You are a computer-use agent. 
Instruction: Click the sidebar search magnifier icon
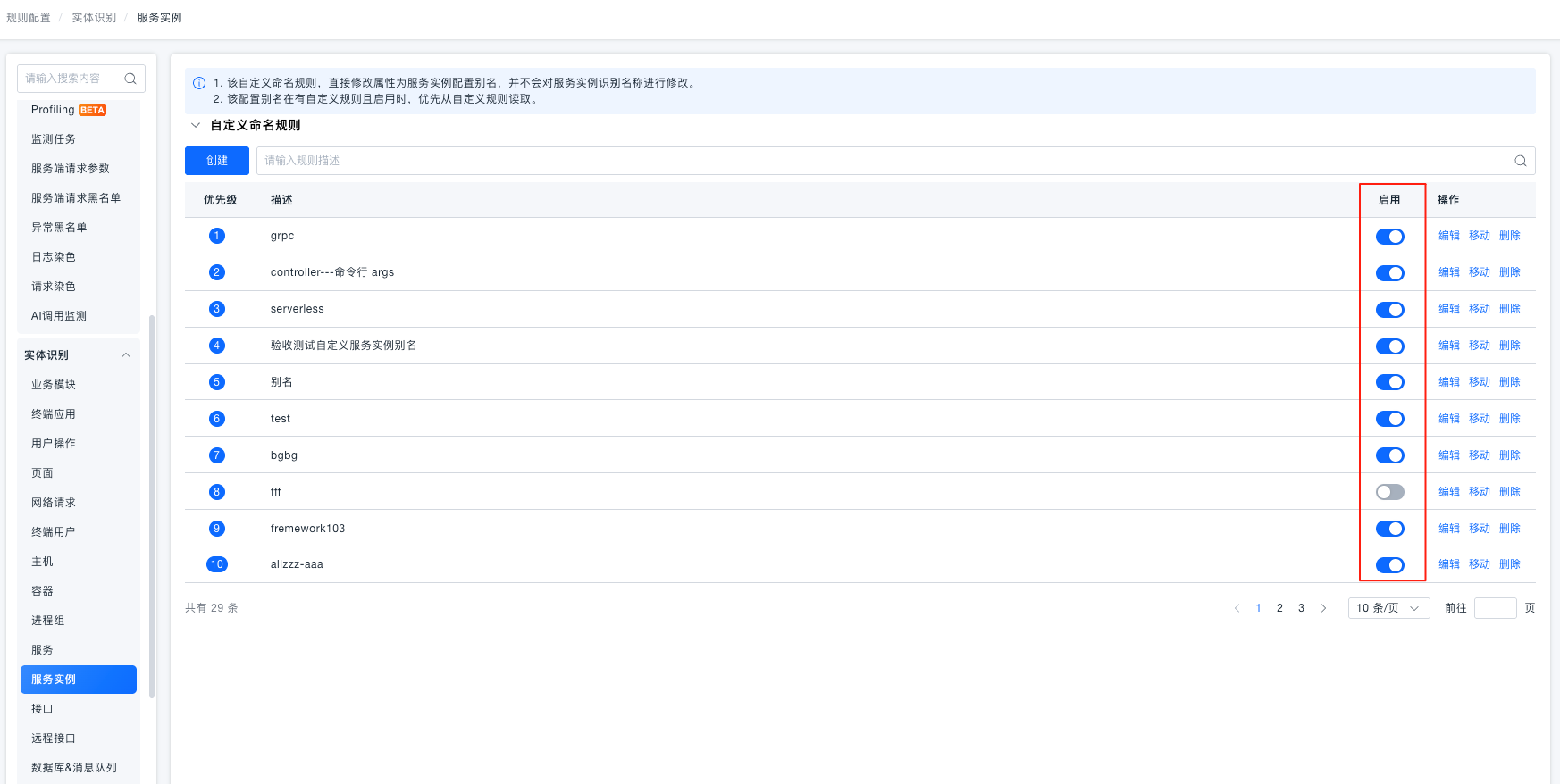pyautogui.click(x=130, y=79)
